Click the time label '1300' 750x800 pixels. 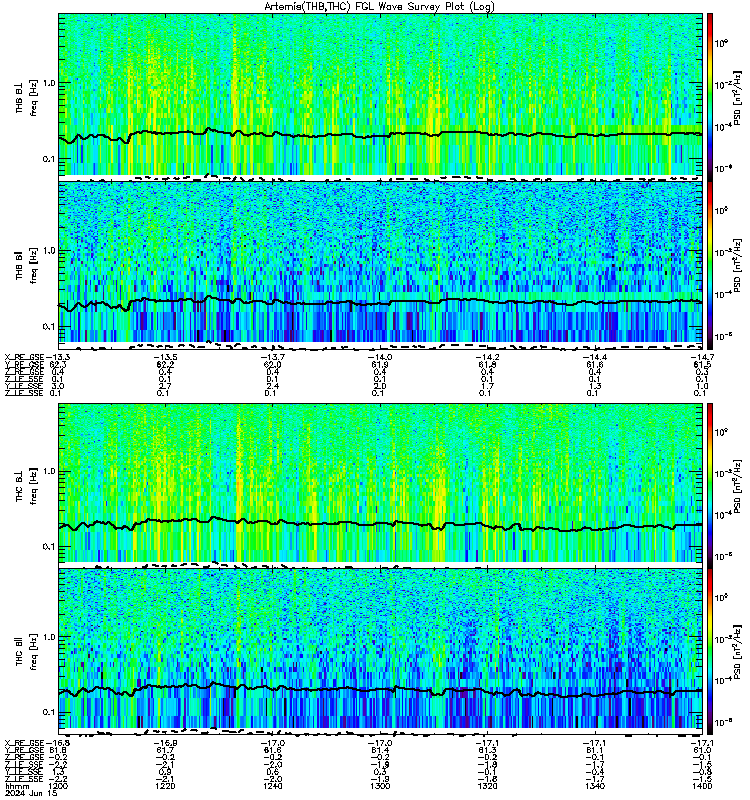380,786
